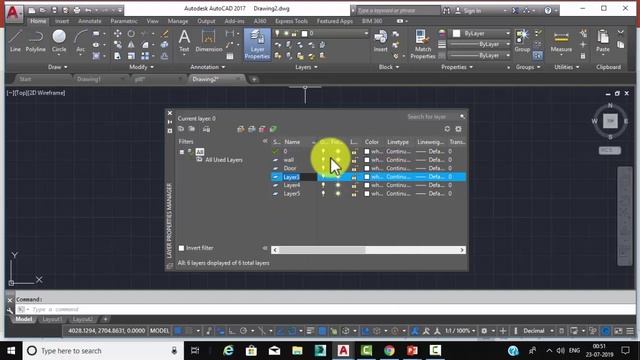Click the customization menu icon in status bar
The width and height of the screenshot is (640, 360).
pos(630,331)
